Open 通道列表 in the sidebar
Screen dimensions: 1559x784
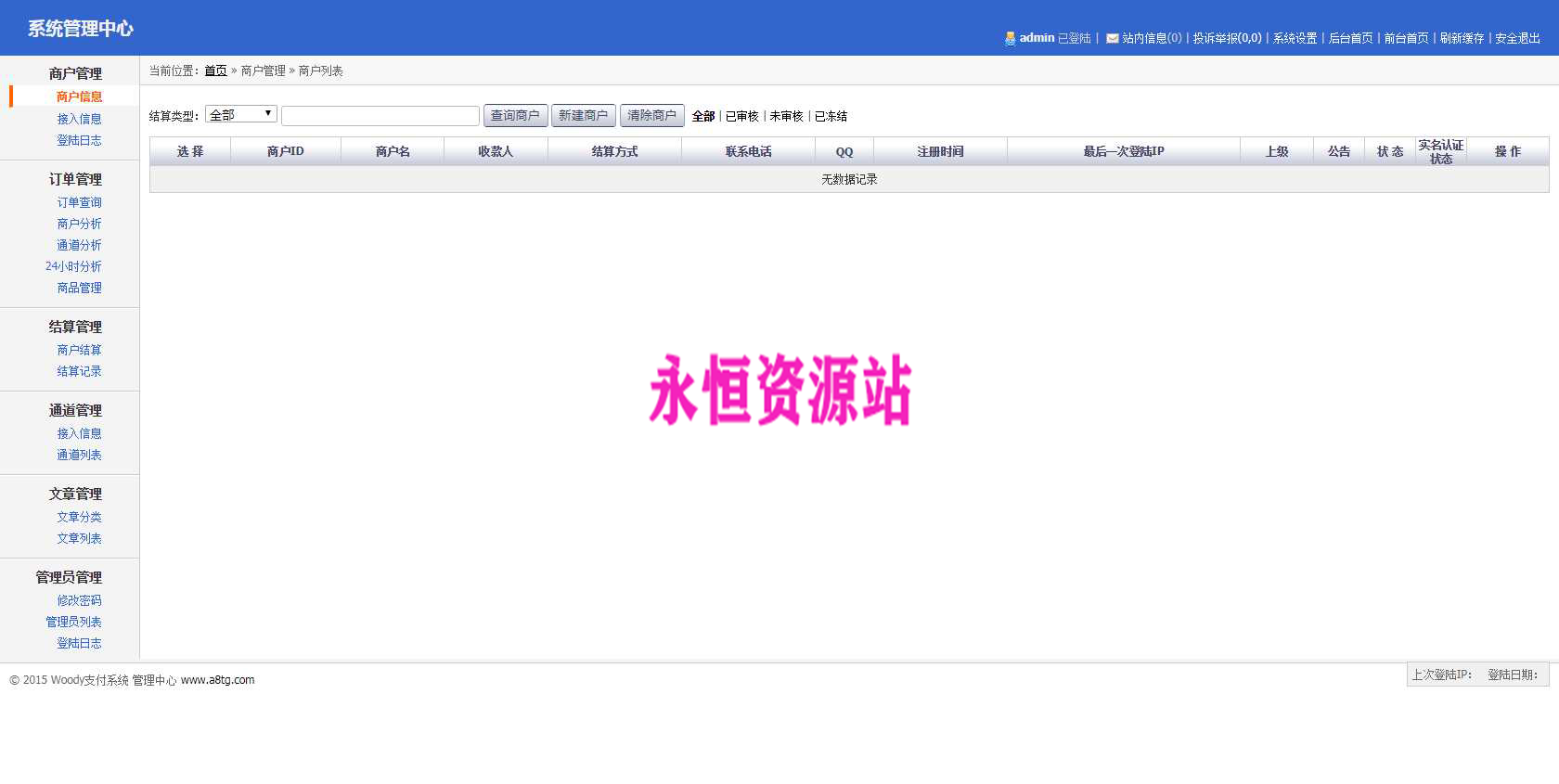tap(79, 455)
